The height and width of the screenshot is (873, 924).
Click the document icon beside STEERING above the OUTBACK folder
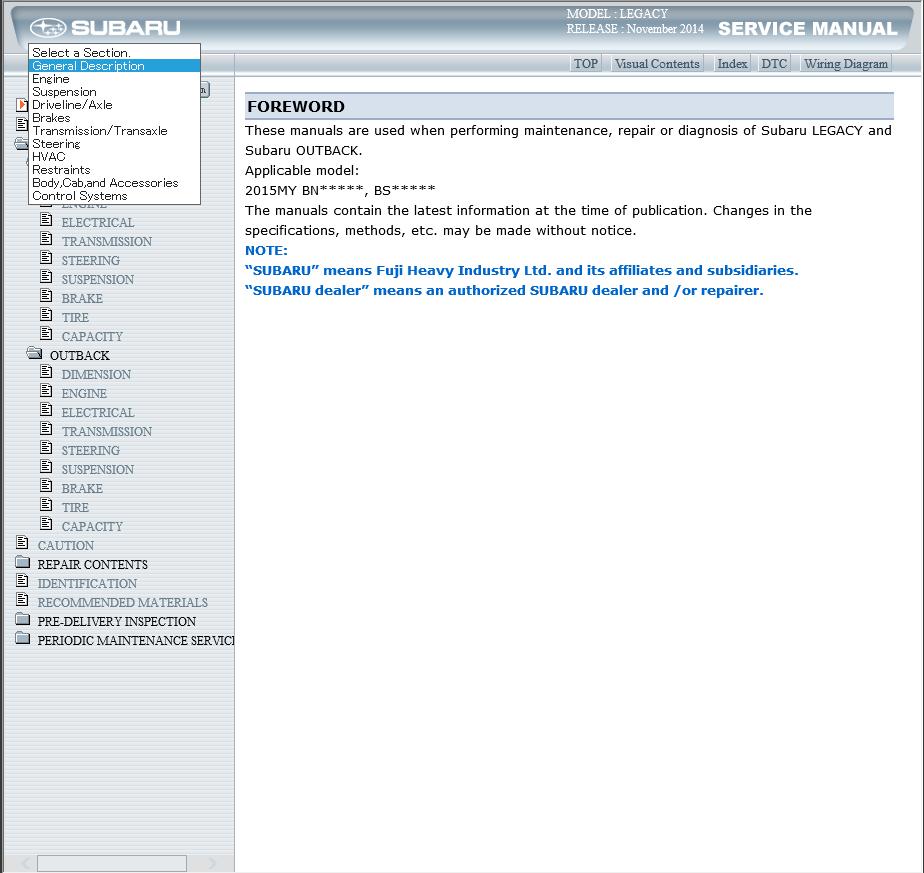[46, 258]
